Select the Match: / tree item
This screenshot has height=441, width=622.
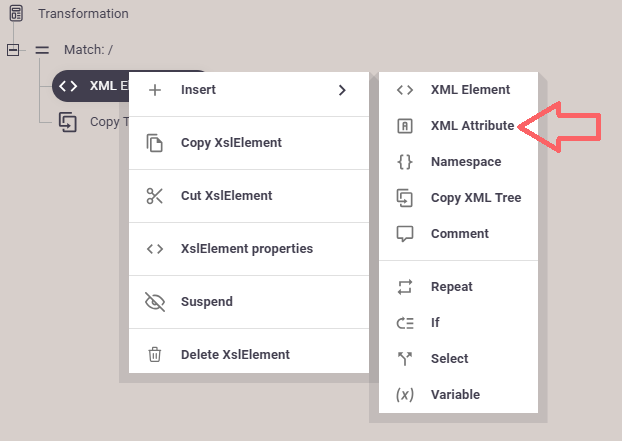(x=88, y=49)
